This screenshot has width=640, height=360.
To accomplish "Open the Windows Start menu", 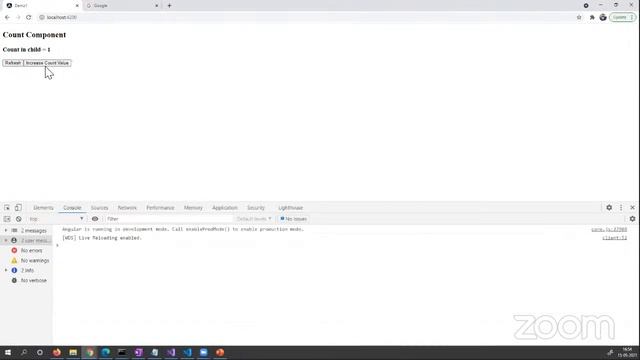I will (x=8, y=352).
